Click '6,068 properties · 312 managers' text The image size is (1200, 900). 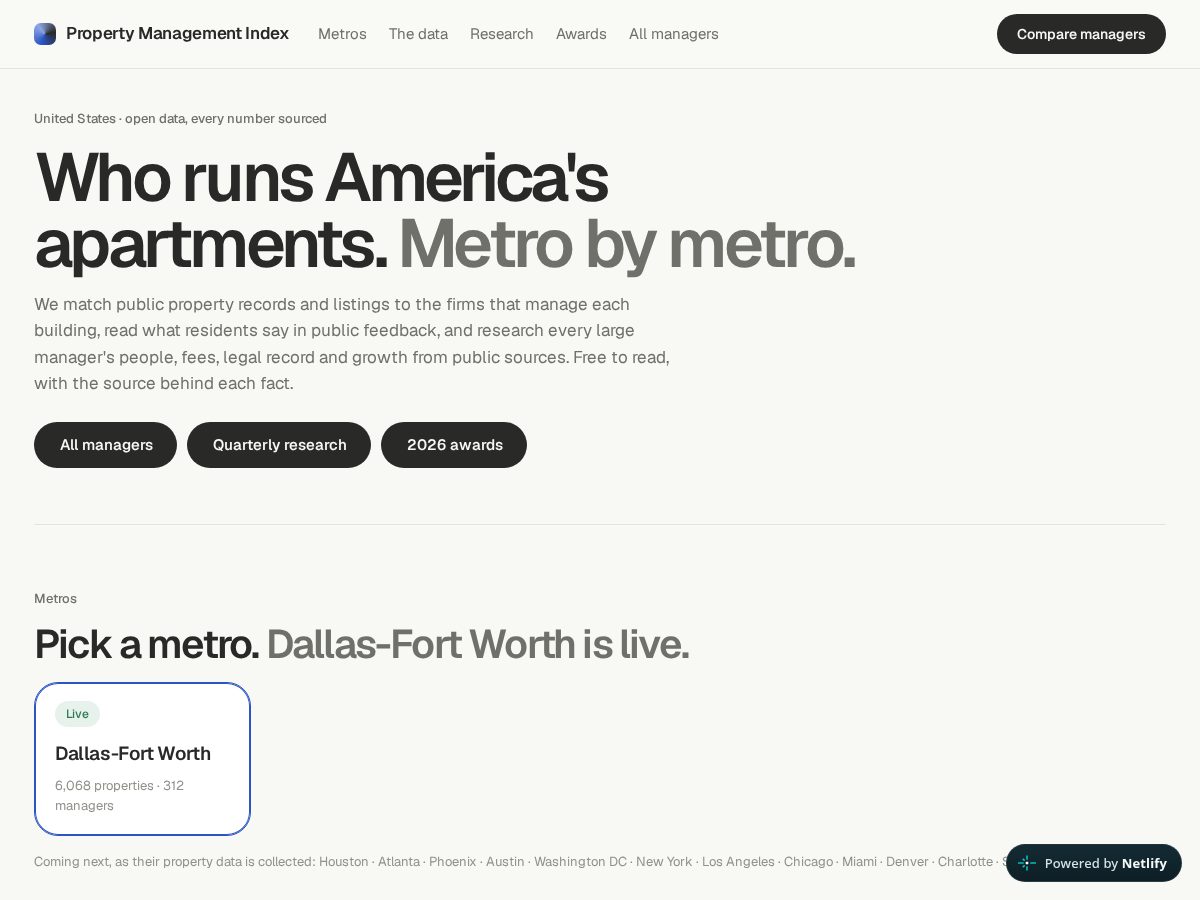(120, 796)
